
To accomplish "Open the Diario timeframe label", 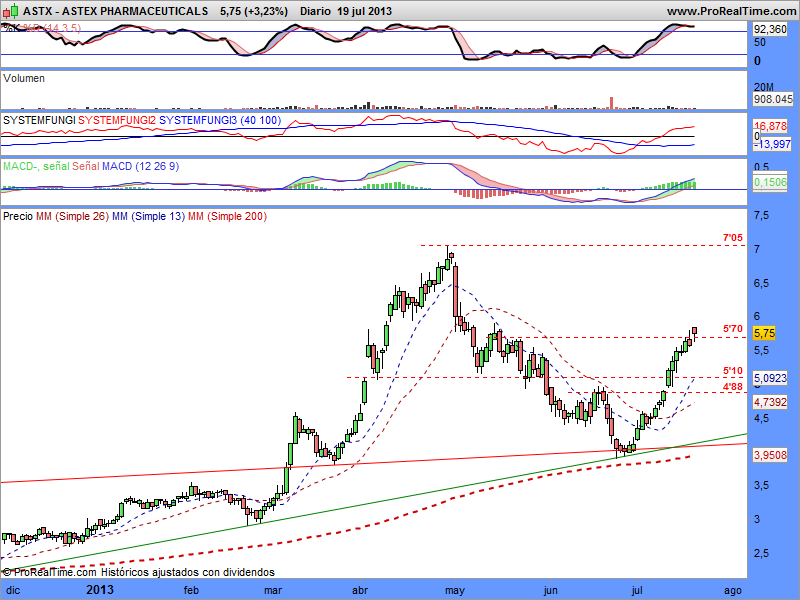I will pyautogui.click(x=315, y=11).
